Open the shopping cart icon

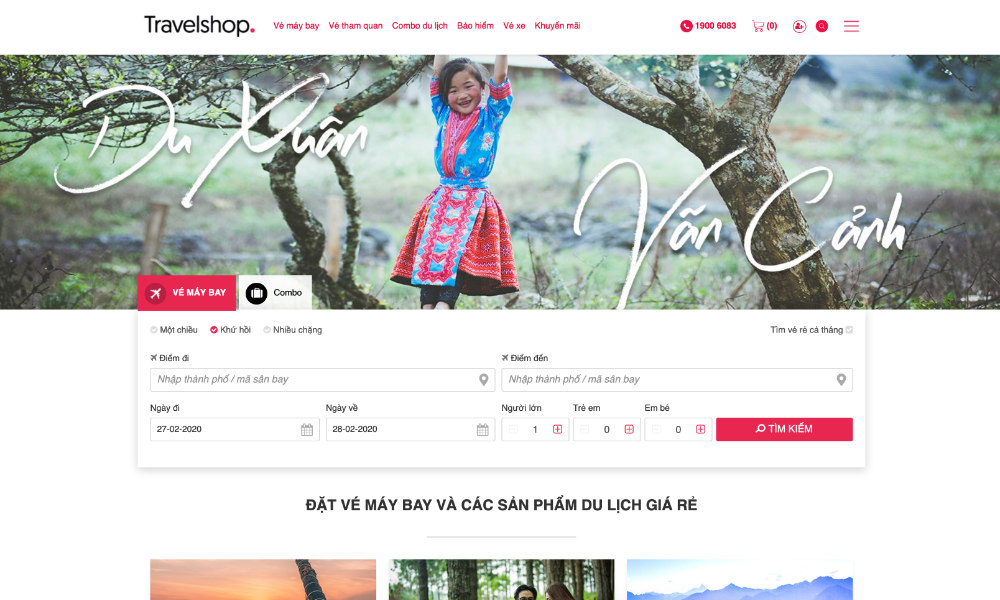[758, 26]
